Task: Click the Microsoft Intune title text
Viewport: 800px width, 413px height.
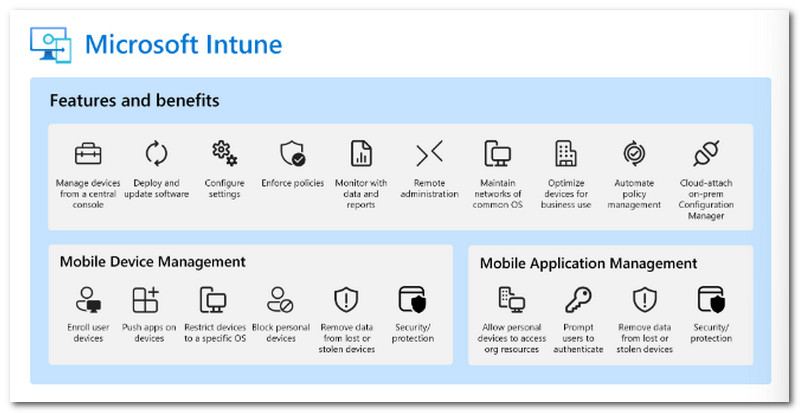Action: click(x=184, y=45)
